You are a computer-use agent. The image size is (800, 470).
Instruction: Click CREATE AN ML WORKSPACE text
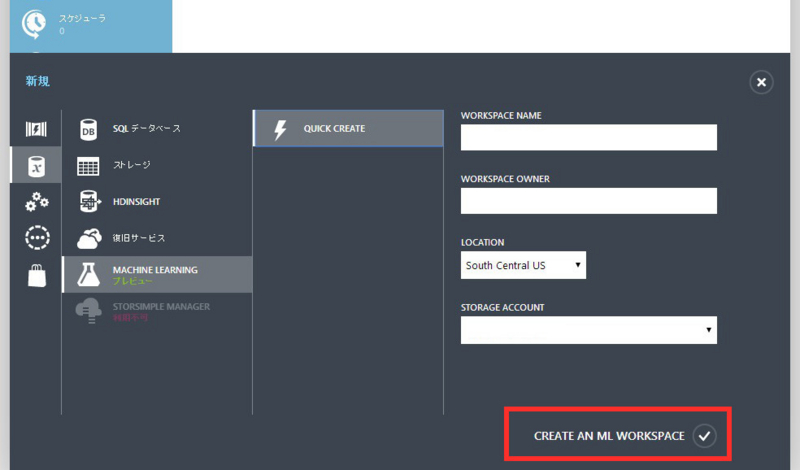(x=609, y=436)
